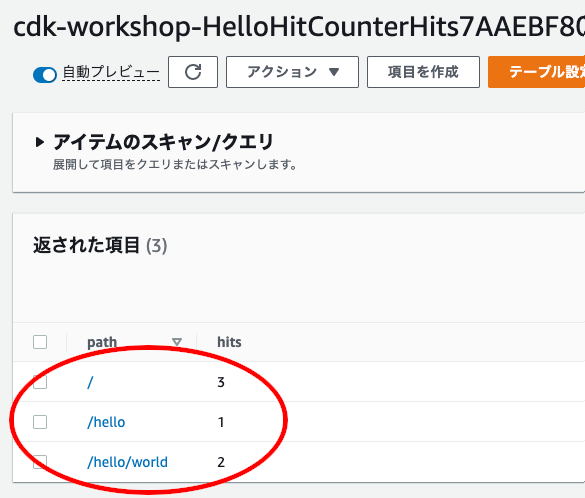
Task: Open the /hello/world path item link
Action: [x=128, y=462]
